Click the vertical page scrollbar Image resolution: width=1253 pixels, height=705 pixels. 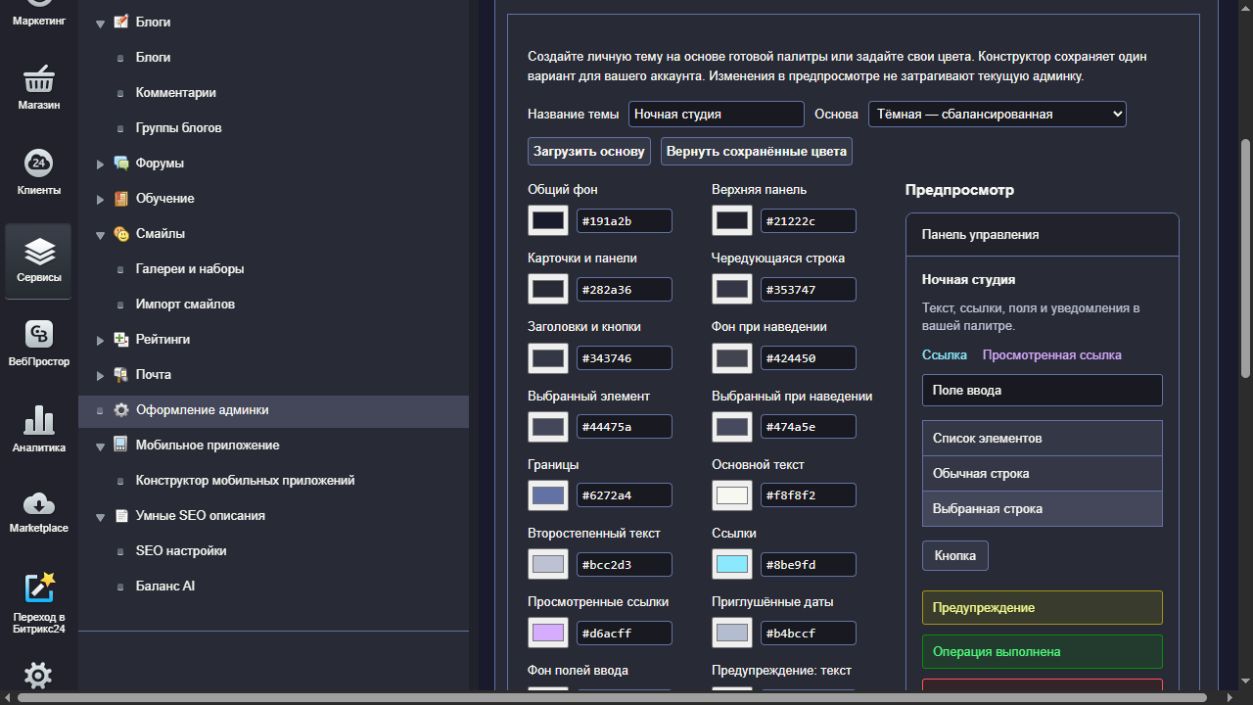click(1245, 259)
